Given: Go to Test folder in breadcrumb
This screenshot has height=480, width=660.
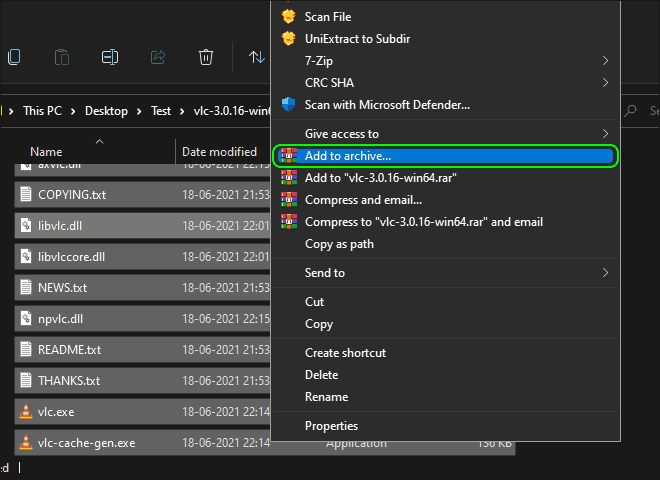Looking at the screenshot, I should point(161,111).
